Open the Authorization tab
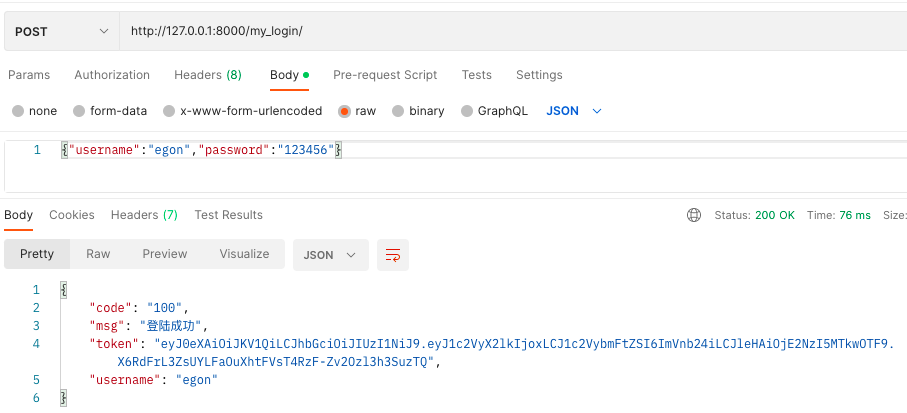 pyautogui.click(x=112, y=75)
